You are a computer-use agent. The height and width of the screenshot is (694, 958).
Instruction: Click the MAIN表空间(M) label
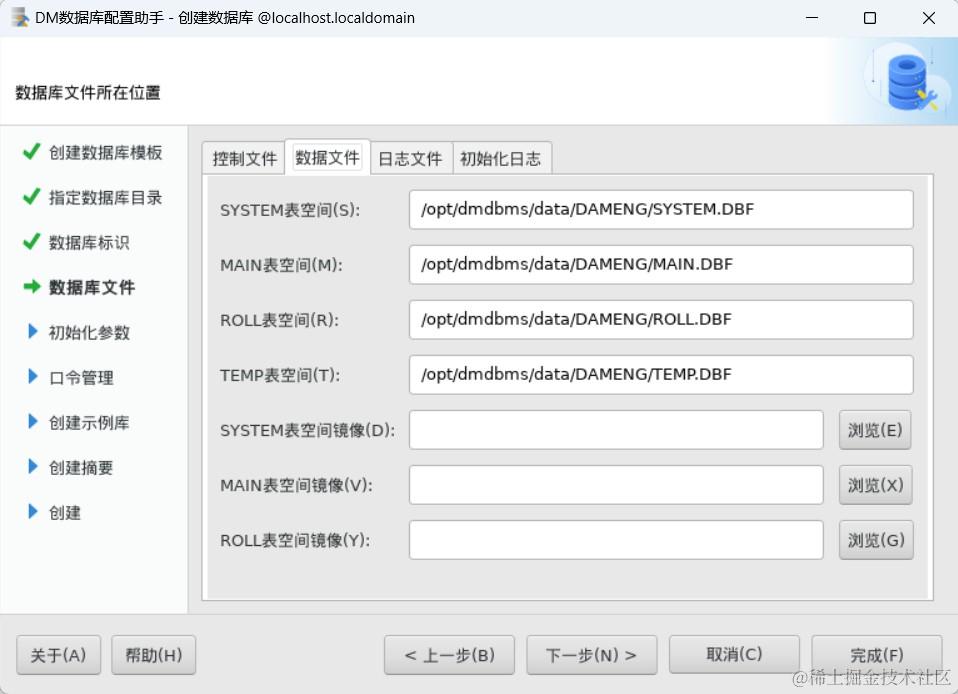(281, 265)
